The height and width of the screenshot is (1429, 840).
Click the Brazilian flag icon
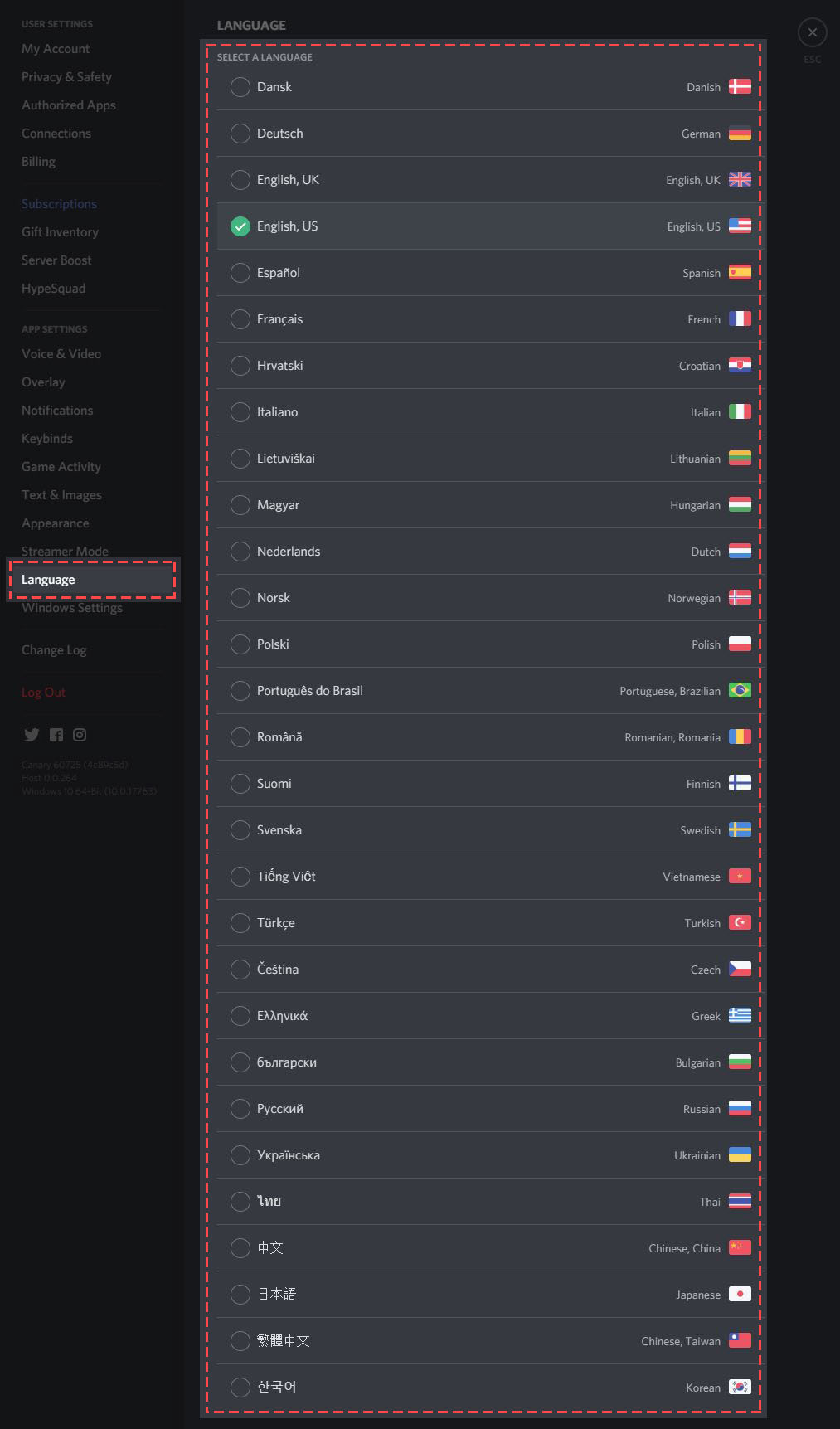click(x=740, y=691)
